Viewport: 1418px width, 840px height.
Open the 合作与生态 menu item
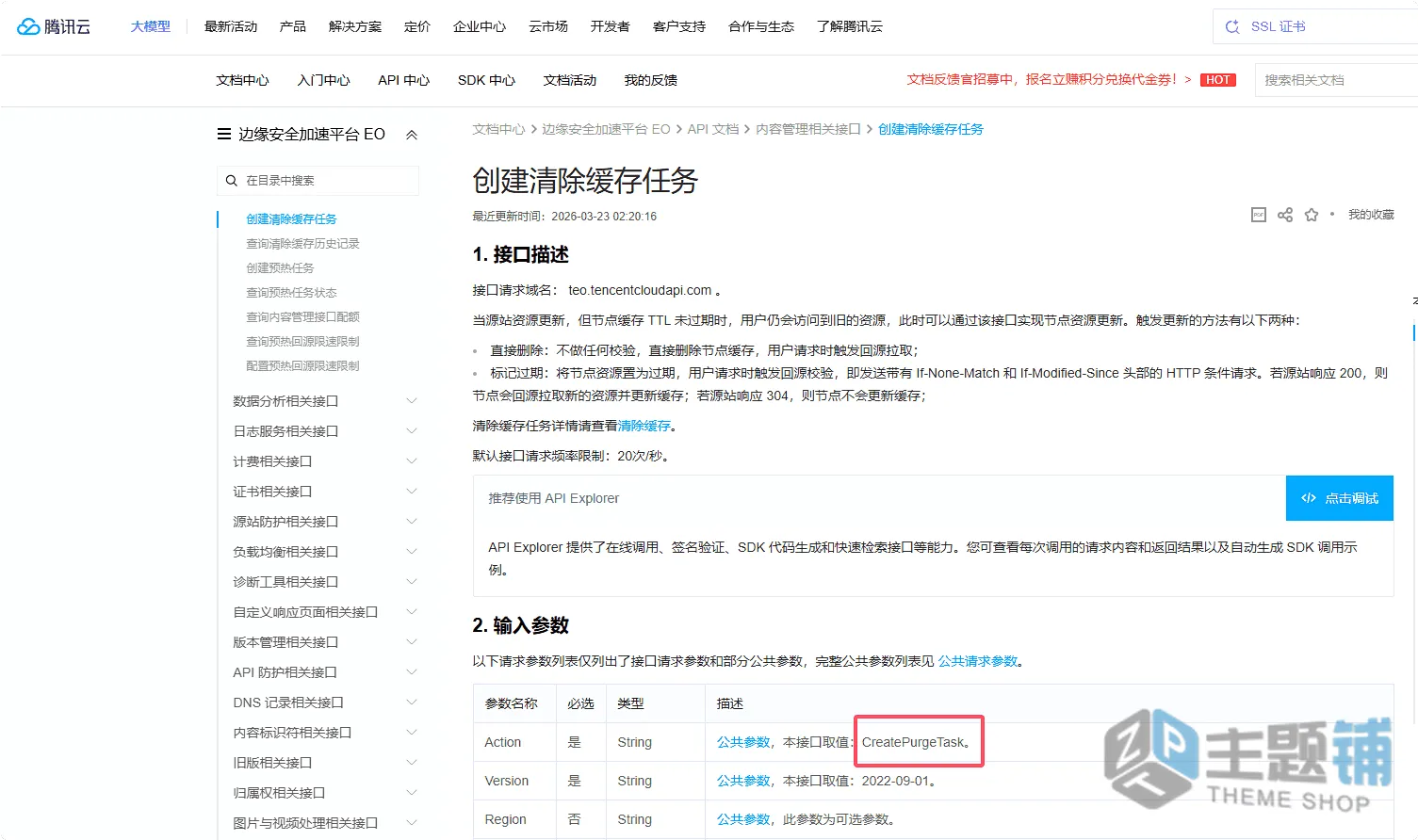761,26
